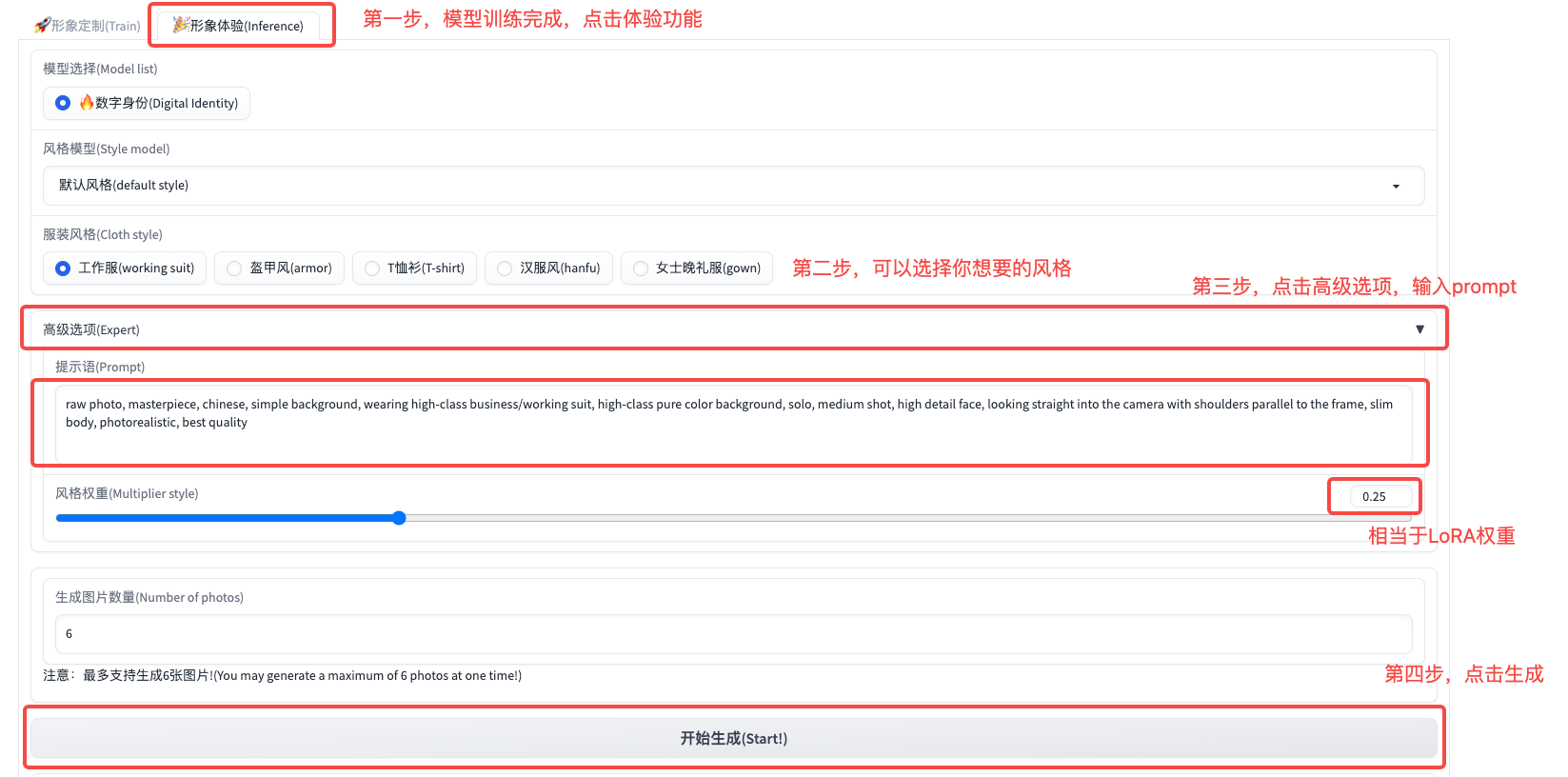Focus the 0.25 multiplier value box
Screen dimensions: 1568x777
1379,496
